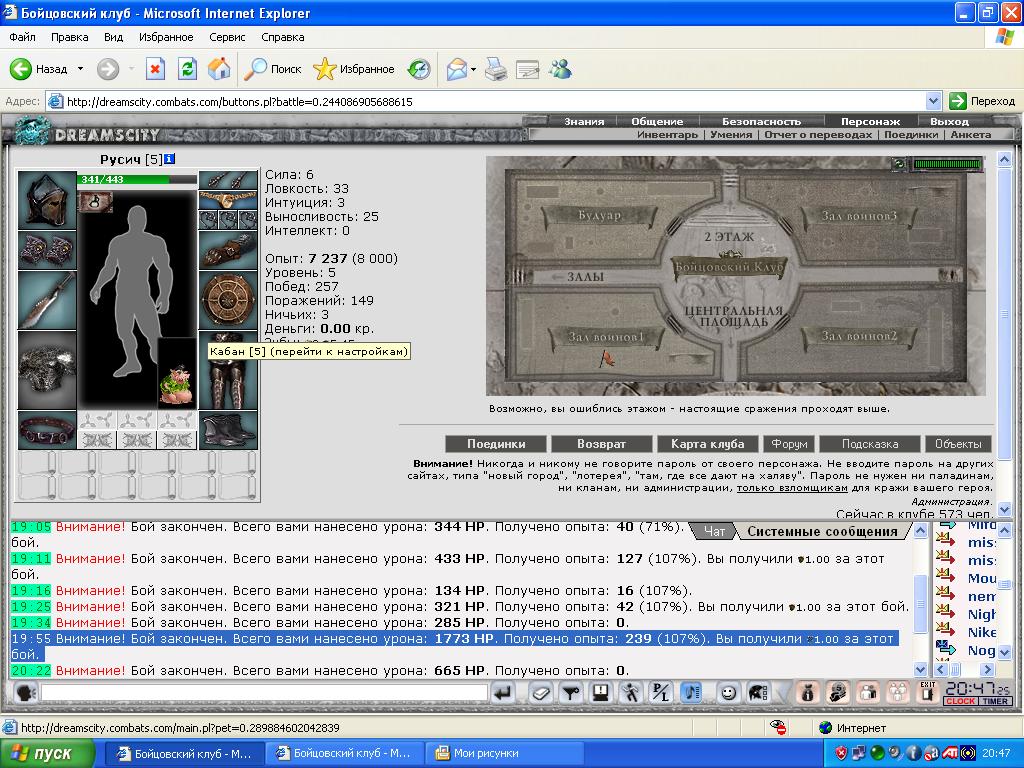The width and height of the screenshot is (1024, 768).
Task: Open the Mail button dropdown arrow
Action: click(x=473, y=69)
